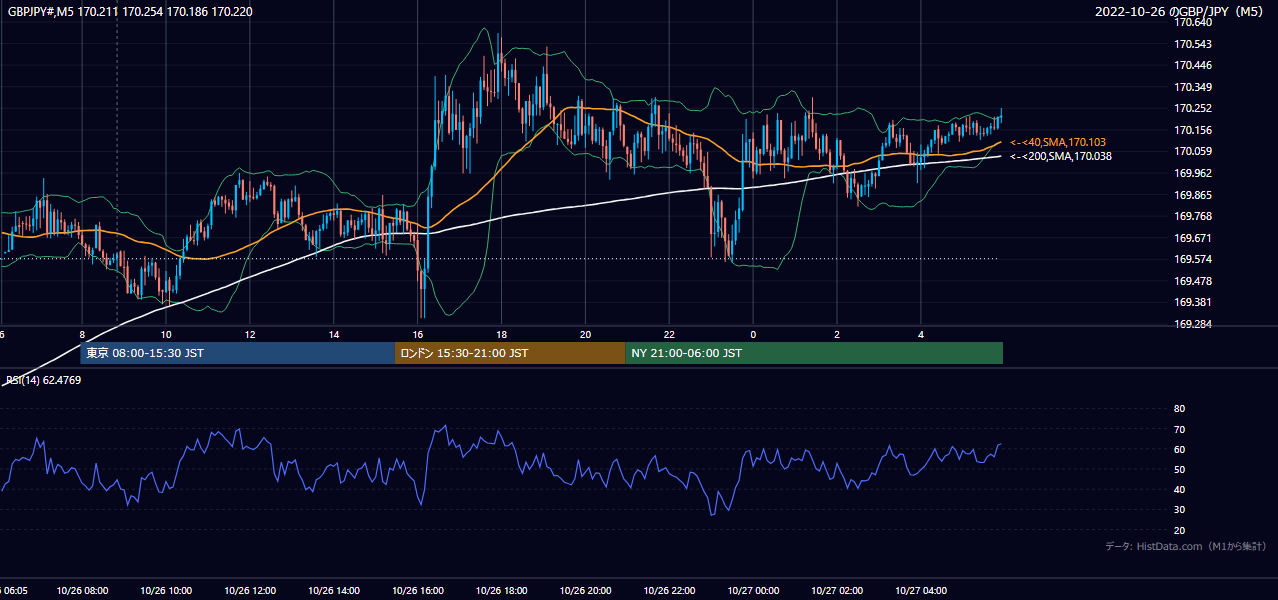Image resolution: width=1278 pixels, height=600 pixels.
Task: Click hour marker 16 above the session bars
Action: pos(418,334)
